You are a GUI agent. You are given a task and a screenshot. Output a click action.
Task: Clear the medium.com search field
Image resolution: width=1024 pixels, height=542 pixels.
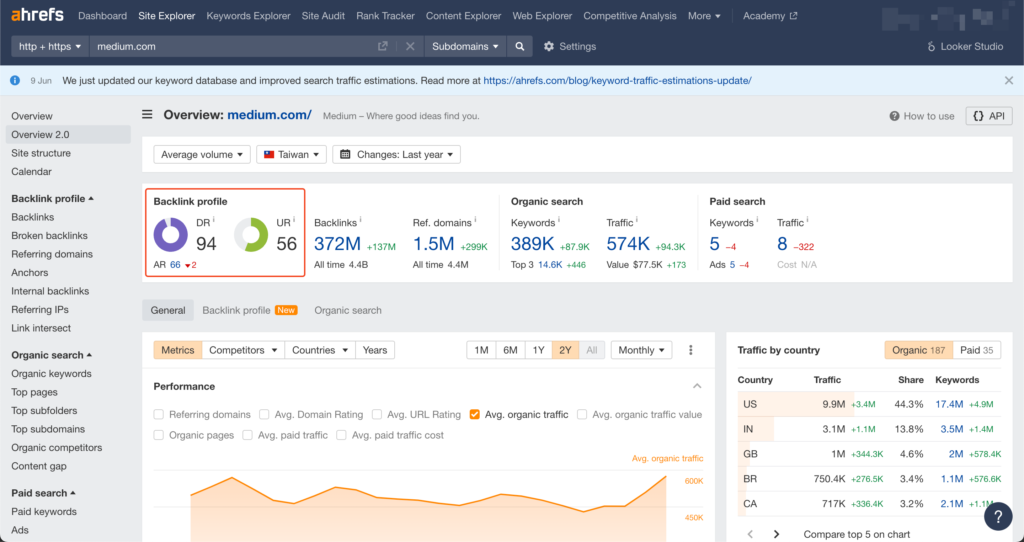tap(410, 46)
